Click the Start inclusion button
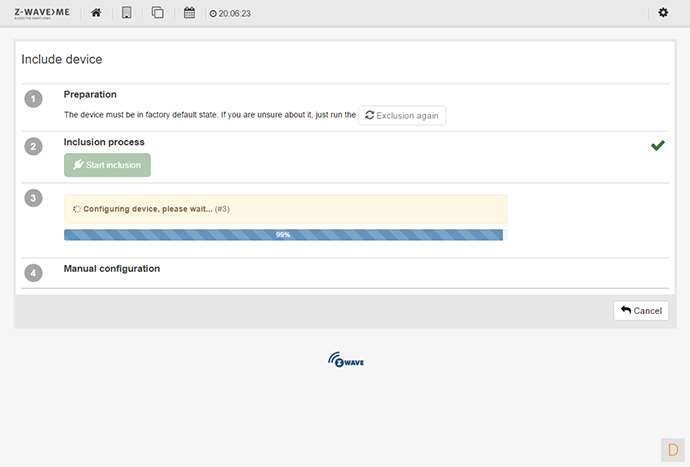The image size is (690, 467). 107,165
